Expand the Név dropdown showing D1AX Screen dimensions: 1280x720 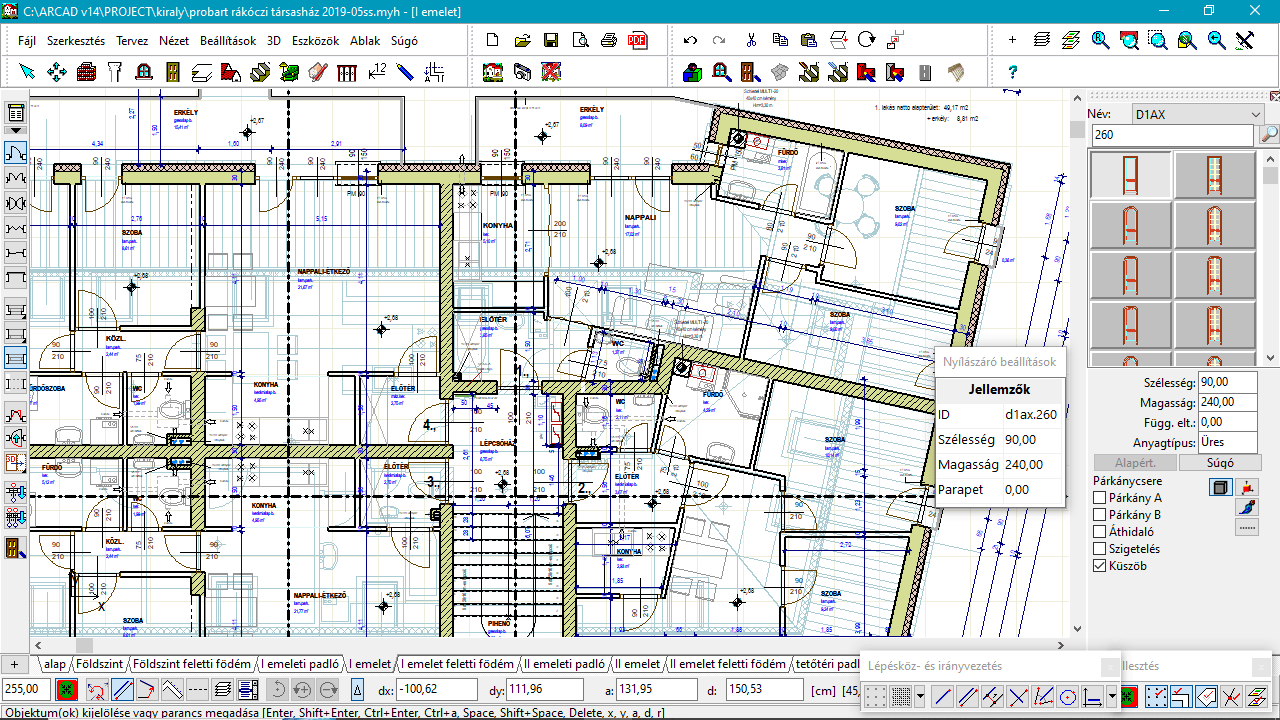coord(1198,115)
